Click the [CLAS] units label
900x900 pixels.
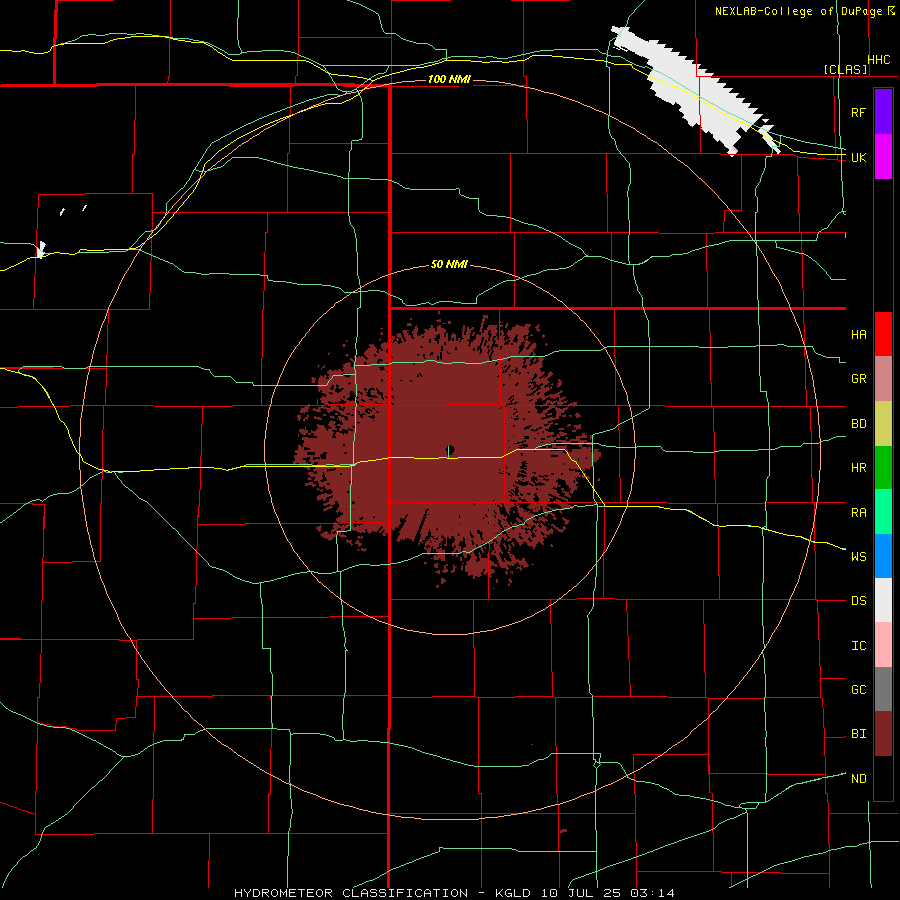[845, 69]
